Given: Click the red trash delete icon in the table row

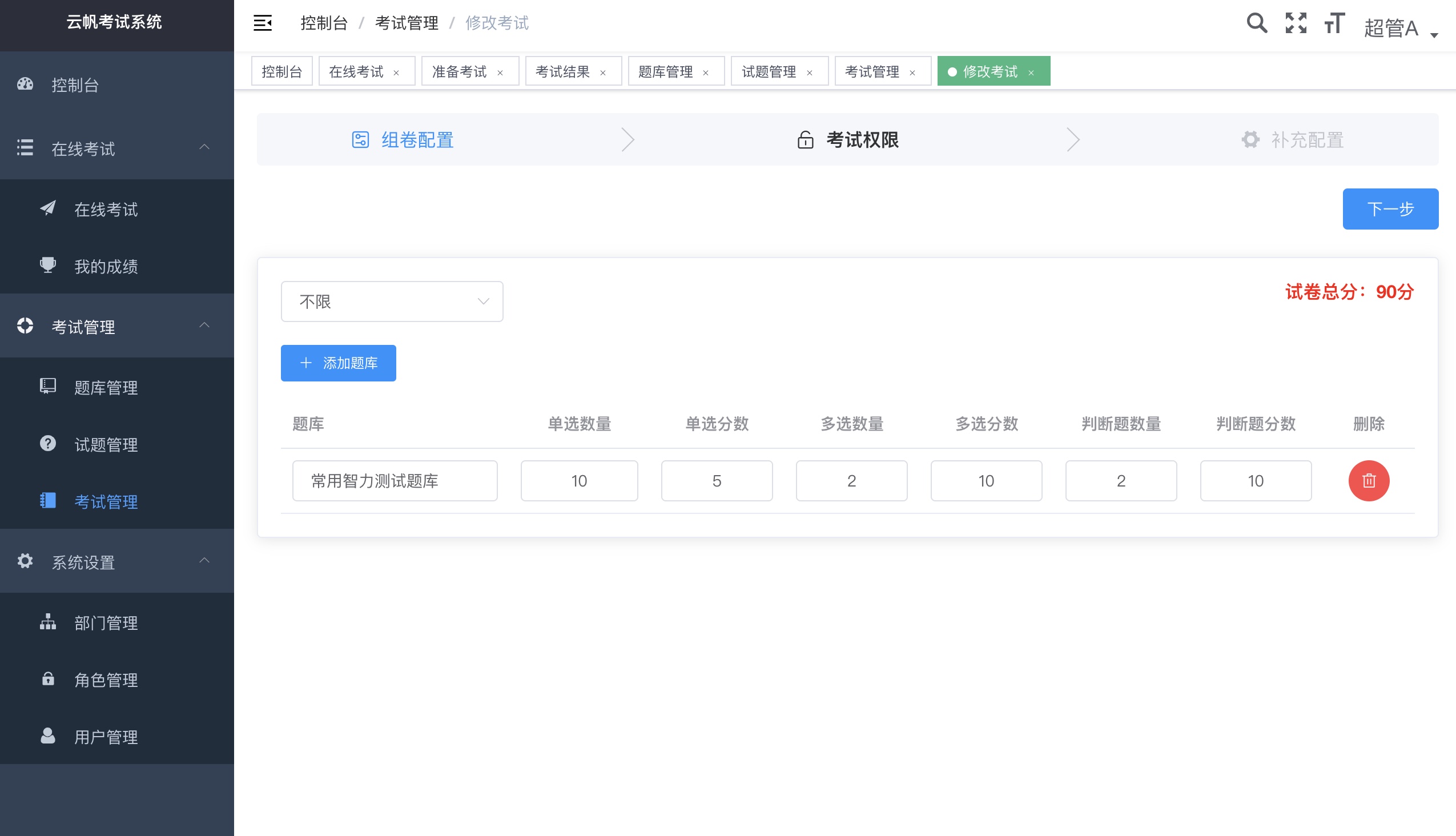Looking at the screenshot, I should point(1369,481).
